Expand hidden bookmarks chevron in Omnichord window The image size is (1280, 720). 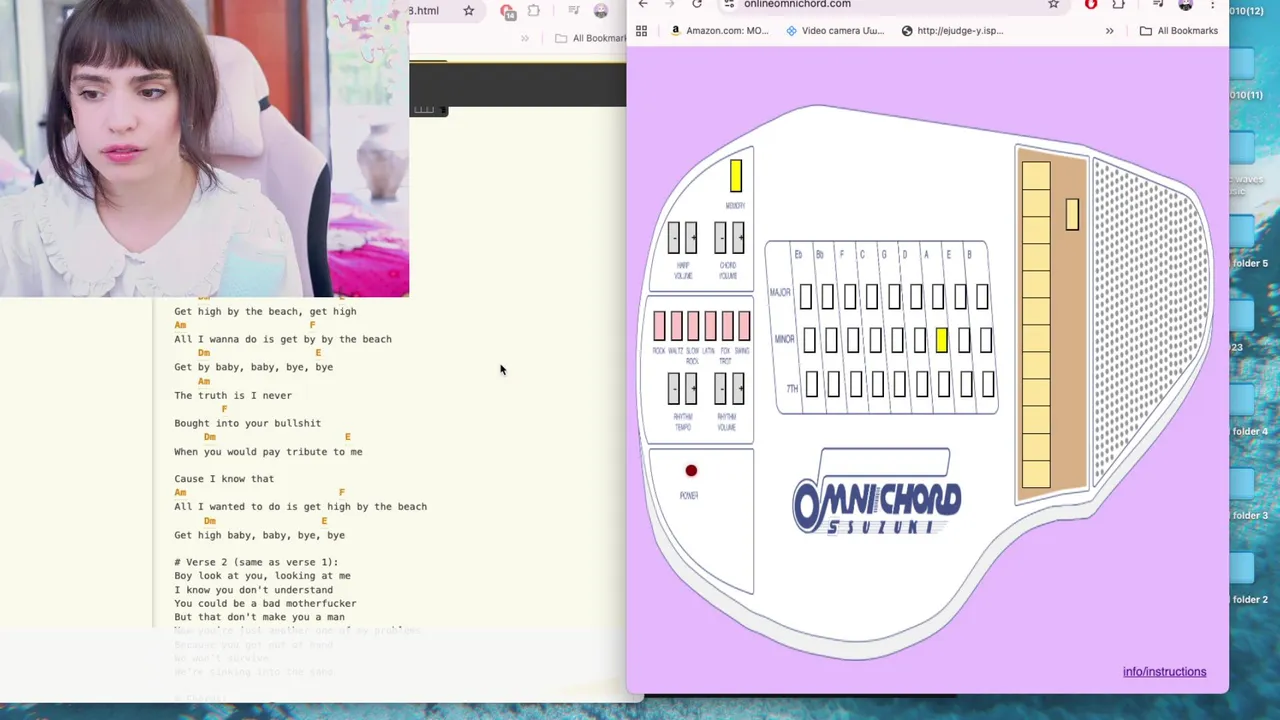tap(1109, 31)
